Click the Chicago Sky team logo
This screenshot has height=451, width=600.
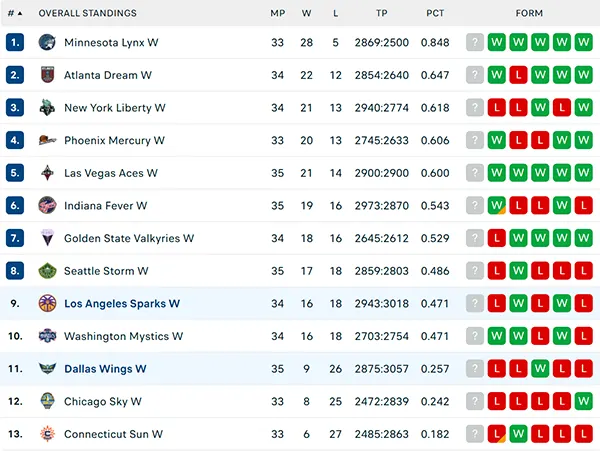47,401
